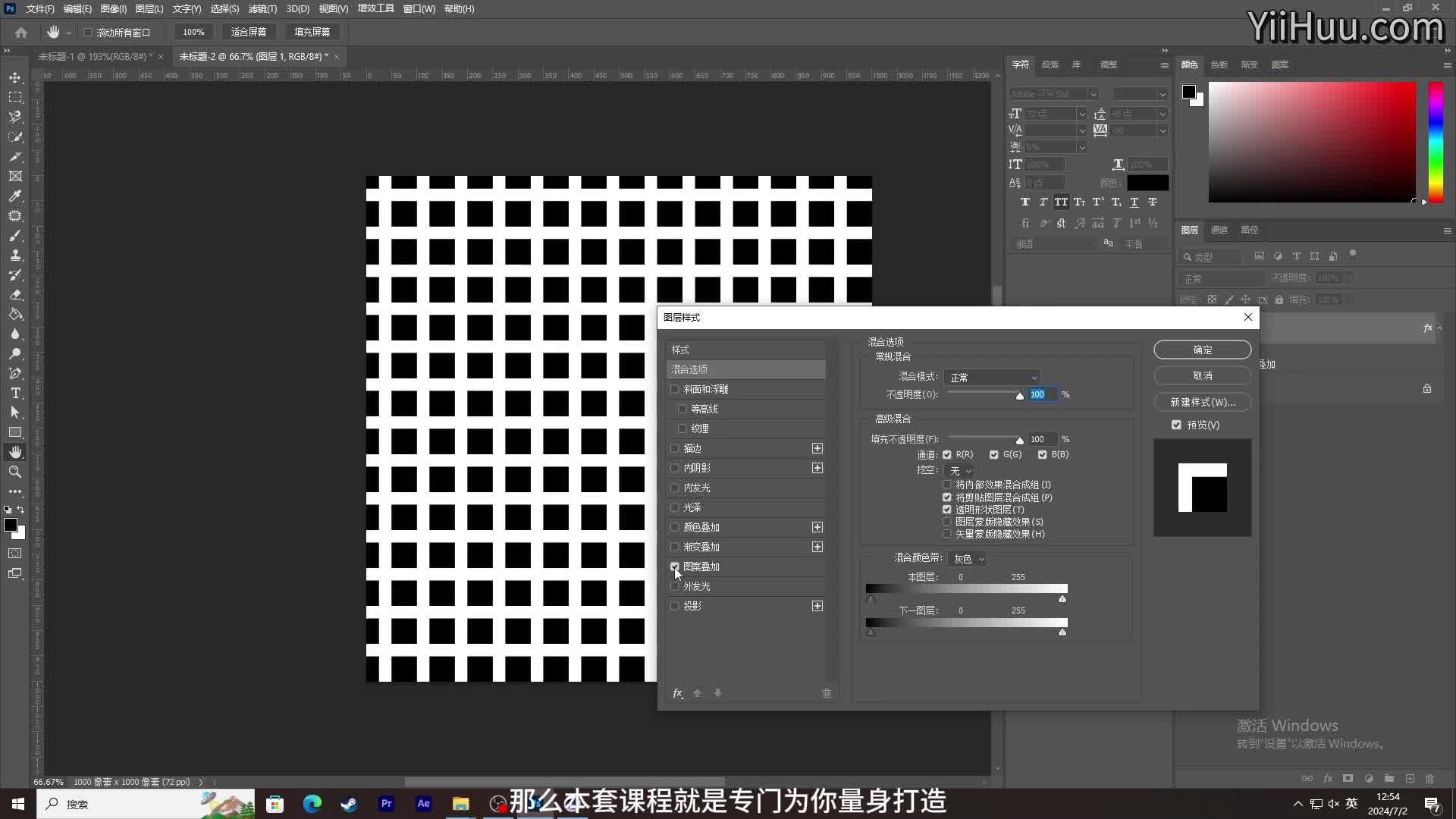The height and width of the screenshot is (819, 1456).
Task: Select the Brush tool
Action: [15, 235]
